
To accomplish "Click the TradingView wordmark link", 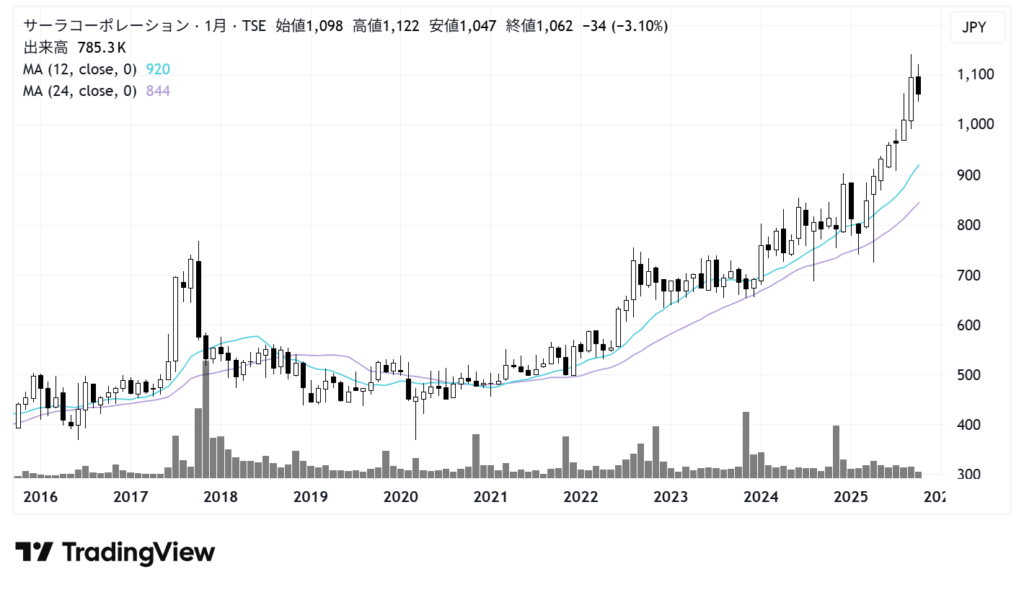I will [138, 552].
